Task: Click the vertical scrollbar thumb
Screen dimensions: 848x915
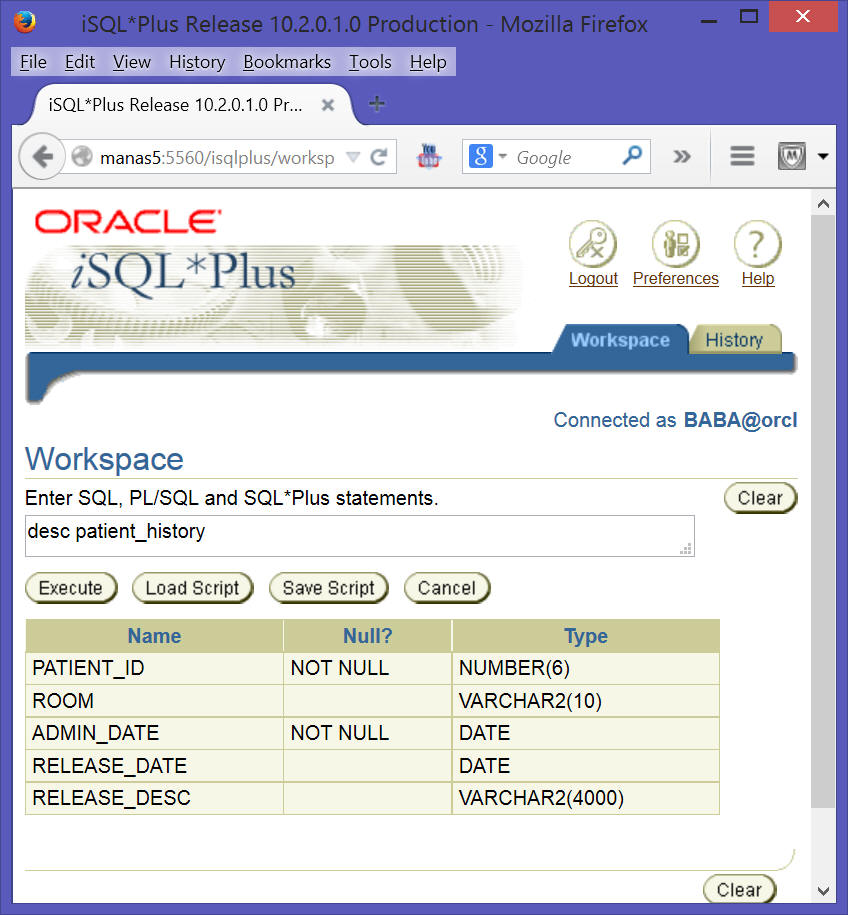Action: click(823, 511)
